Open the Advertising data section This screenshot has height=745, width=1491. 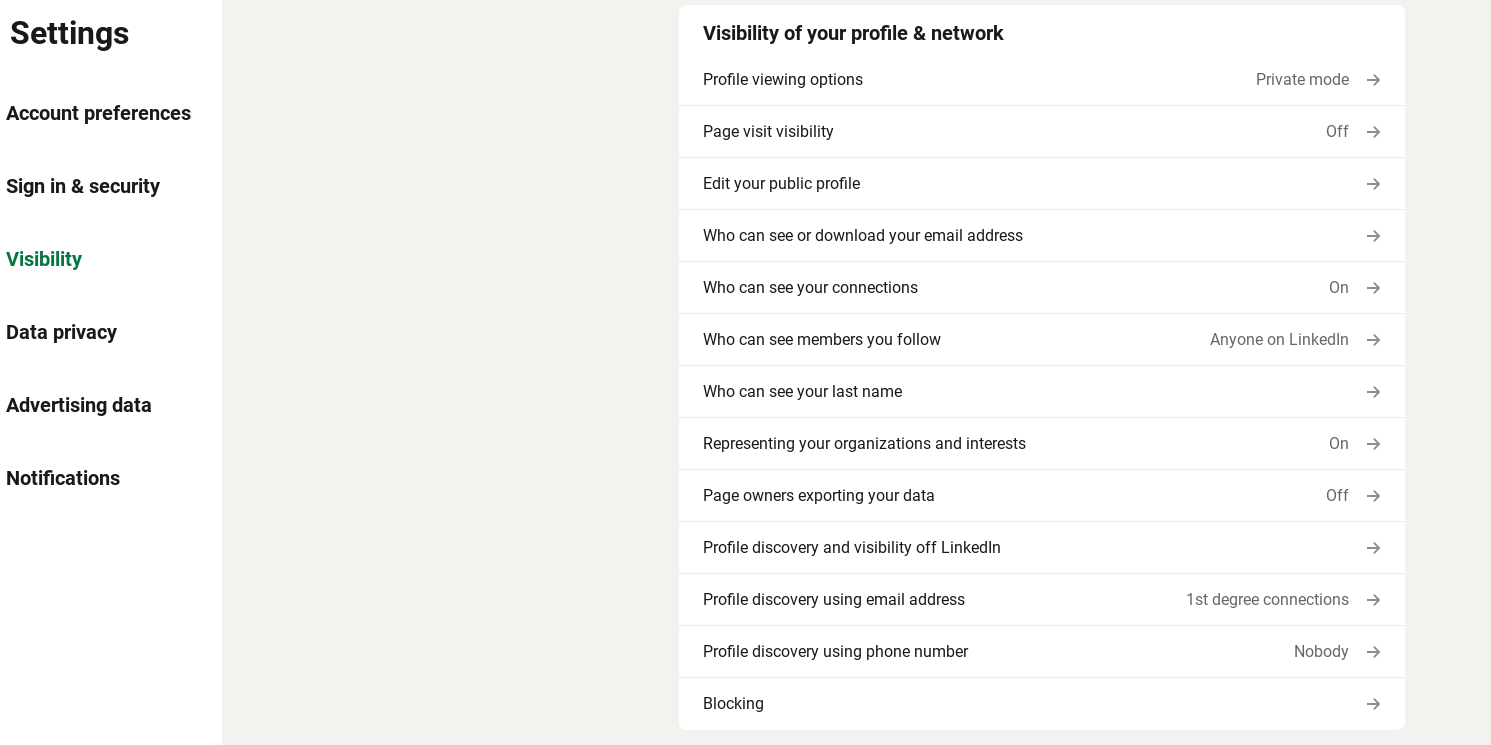coord(79,405)
